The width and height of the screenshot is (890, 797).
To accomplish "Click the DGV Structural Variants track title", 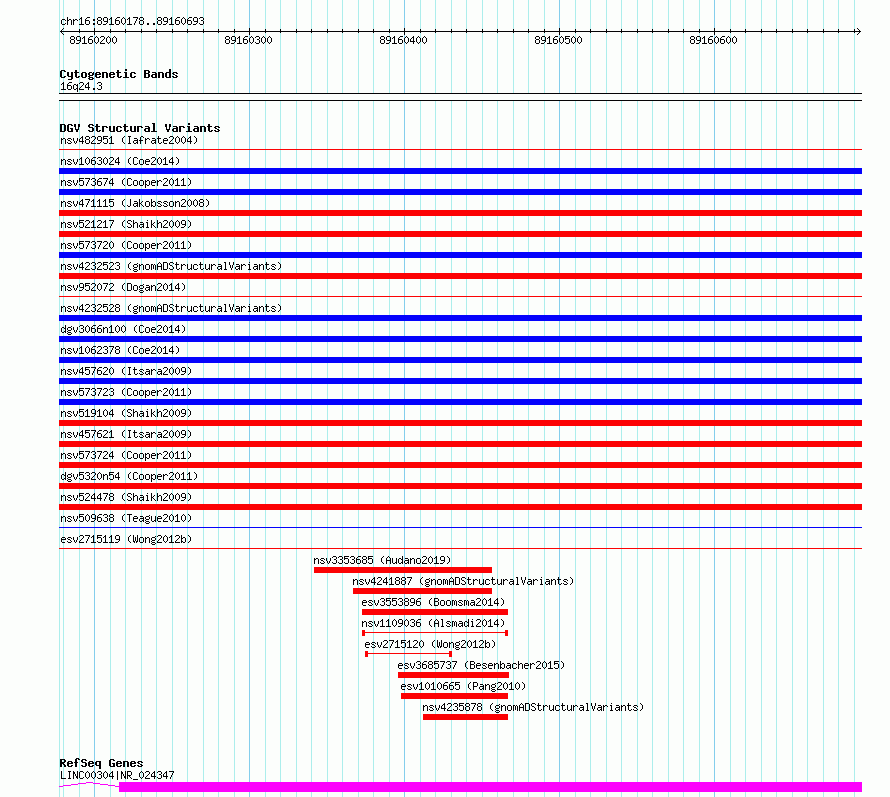I will 140,128.
